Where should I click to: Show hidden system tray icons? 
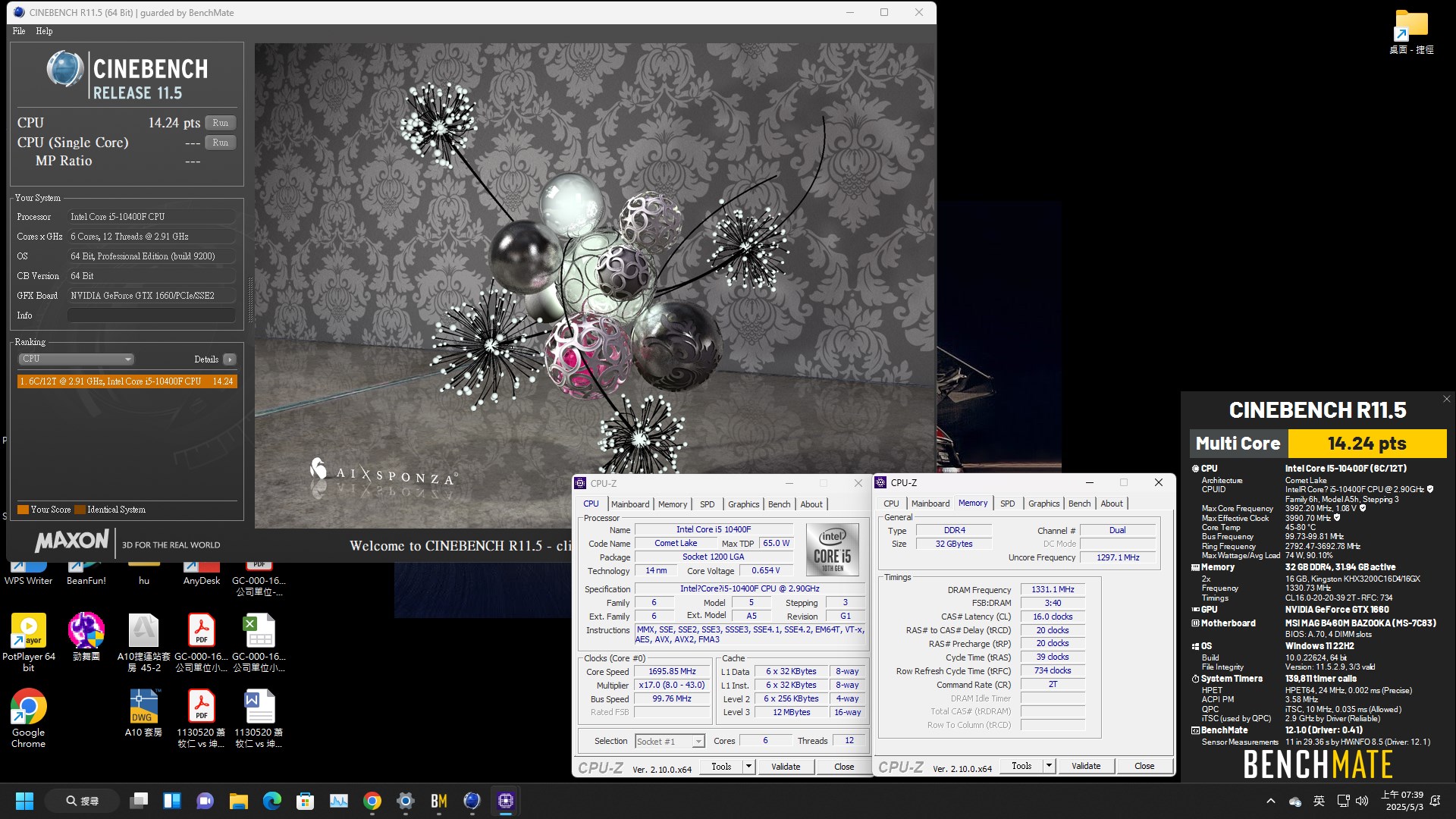[x=1271, y=801]
